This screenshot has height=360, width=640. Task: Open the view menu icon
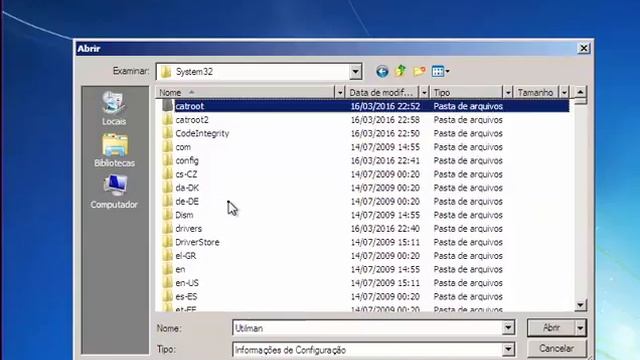440,71
